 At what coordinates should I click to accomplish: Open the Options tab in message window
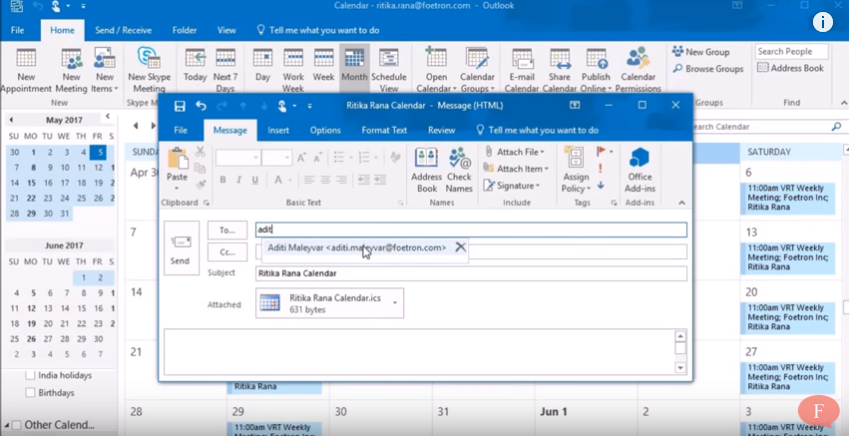coord(325,131)
